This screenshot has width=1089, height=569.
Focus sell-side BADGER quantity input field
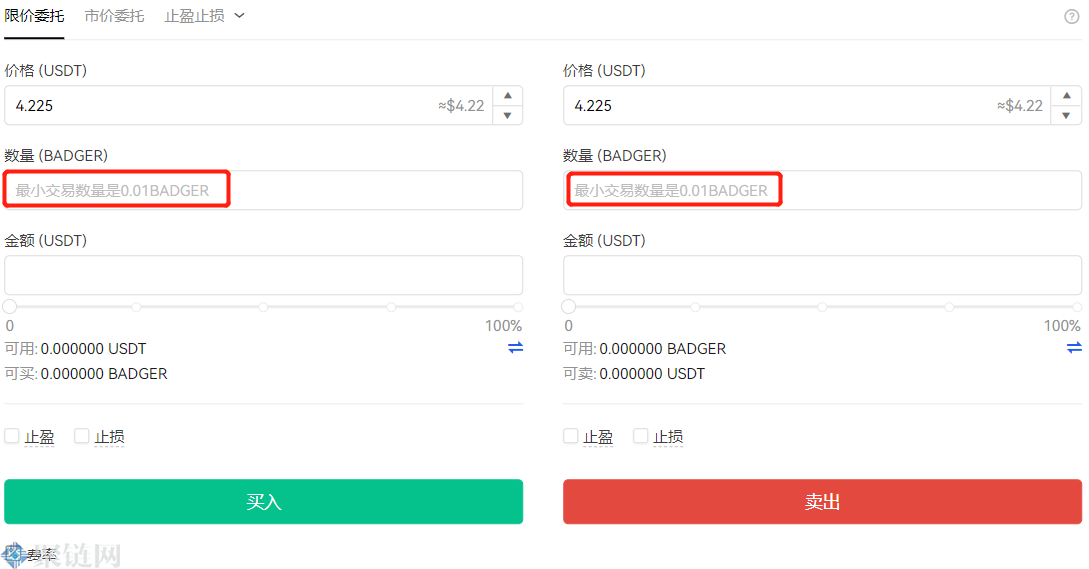(x=822, y=190)
